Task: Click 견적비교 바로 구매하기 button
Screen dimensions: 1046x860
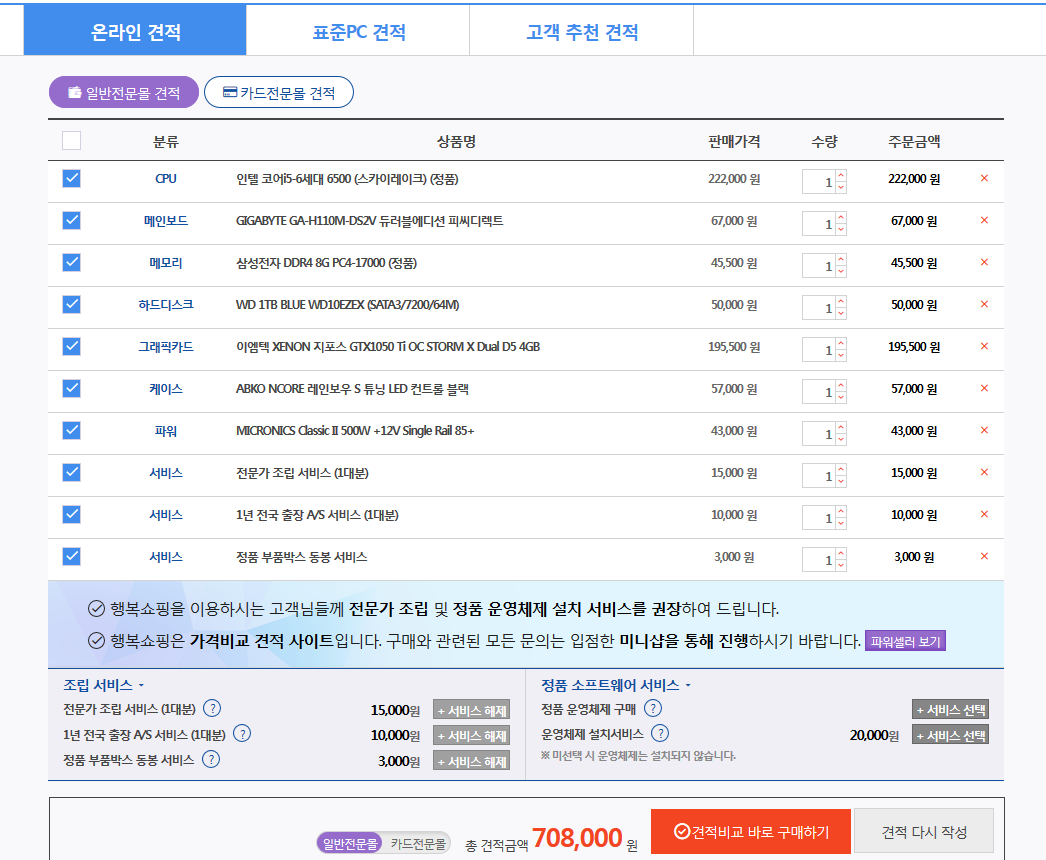Action: [750, 832]
